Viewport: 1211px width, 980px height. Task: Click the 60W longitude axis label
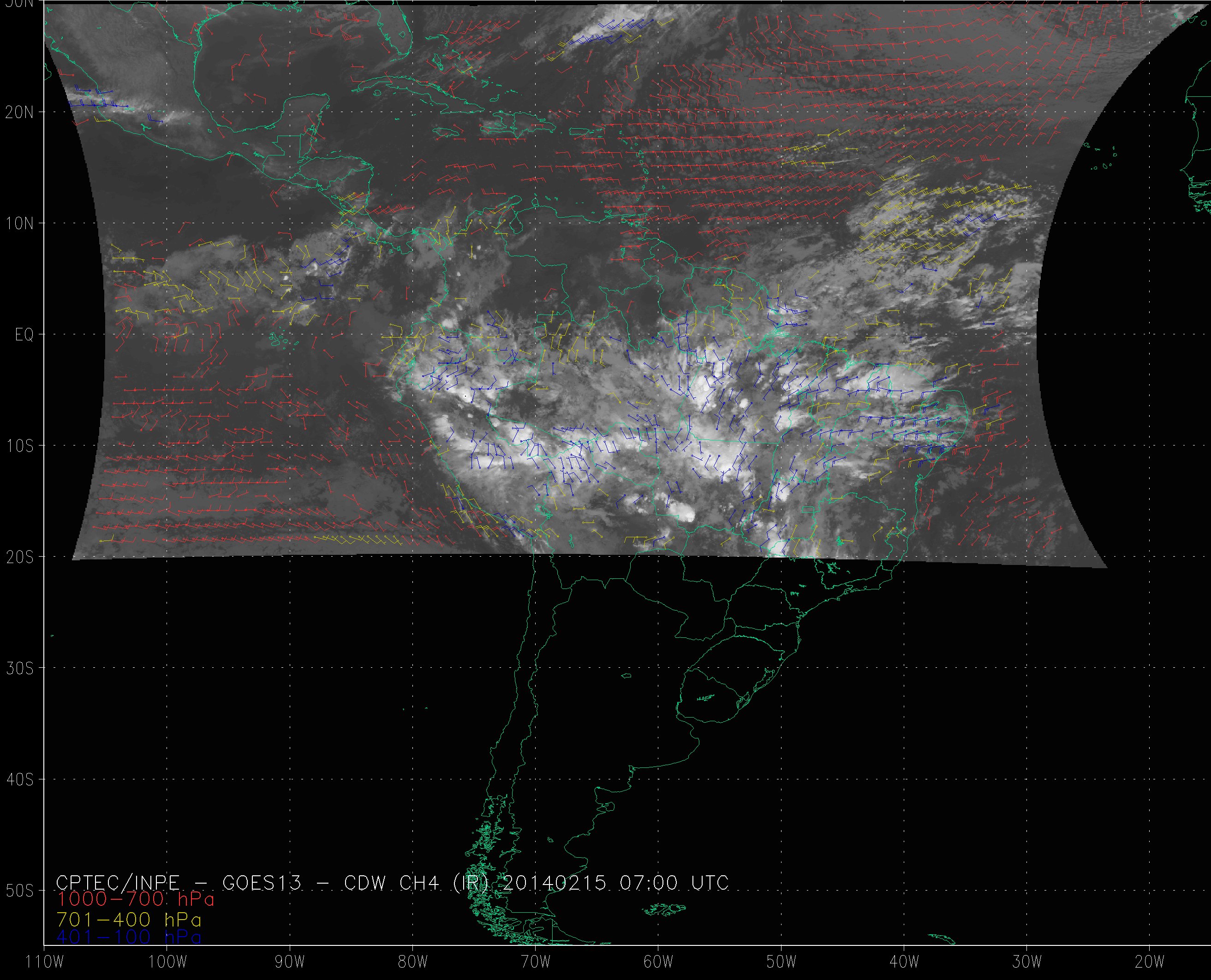point(658,962)
